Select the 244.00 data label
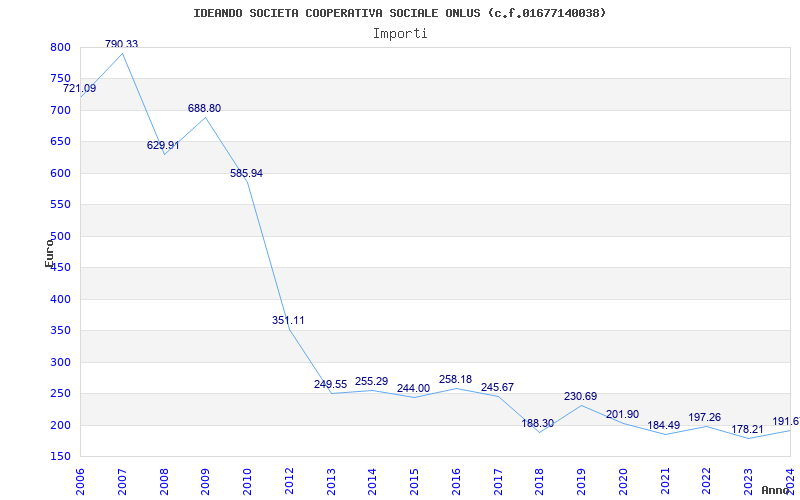Image resolution: width=800 pixels, height=500 pixels. (413, 388)
